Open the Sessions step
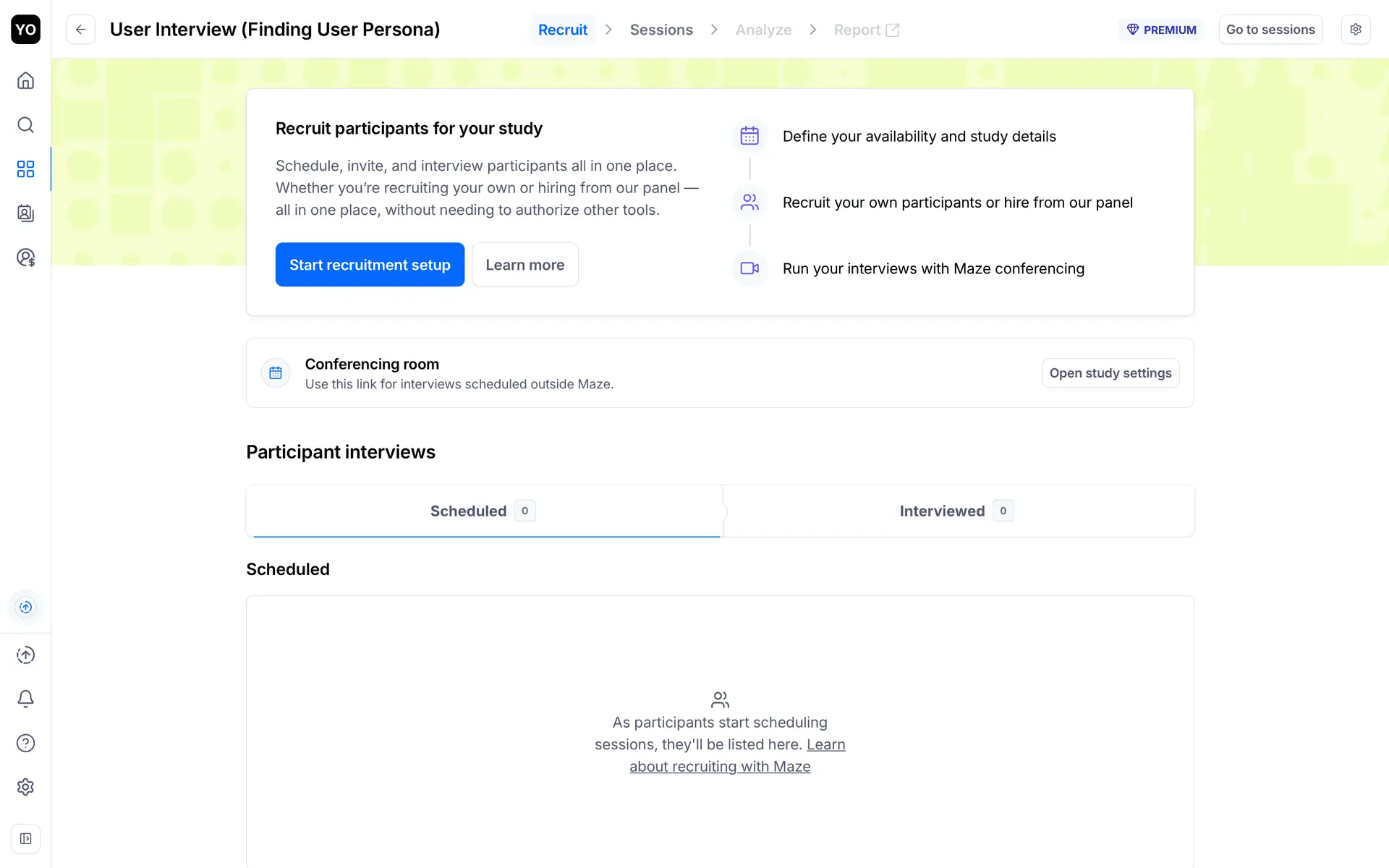Screen dimensions: 1389x868 point(661,30)
